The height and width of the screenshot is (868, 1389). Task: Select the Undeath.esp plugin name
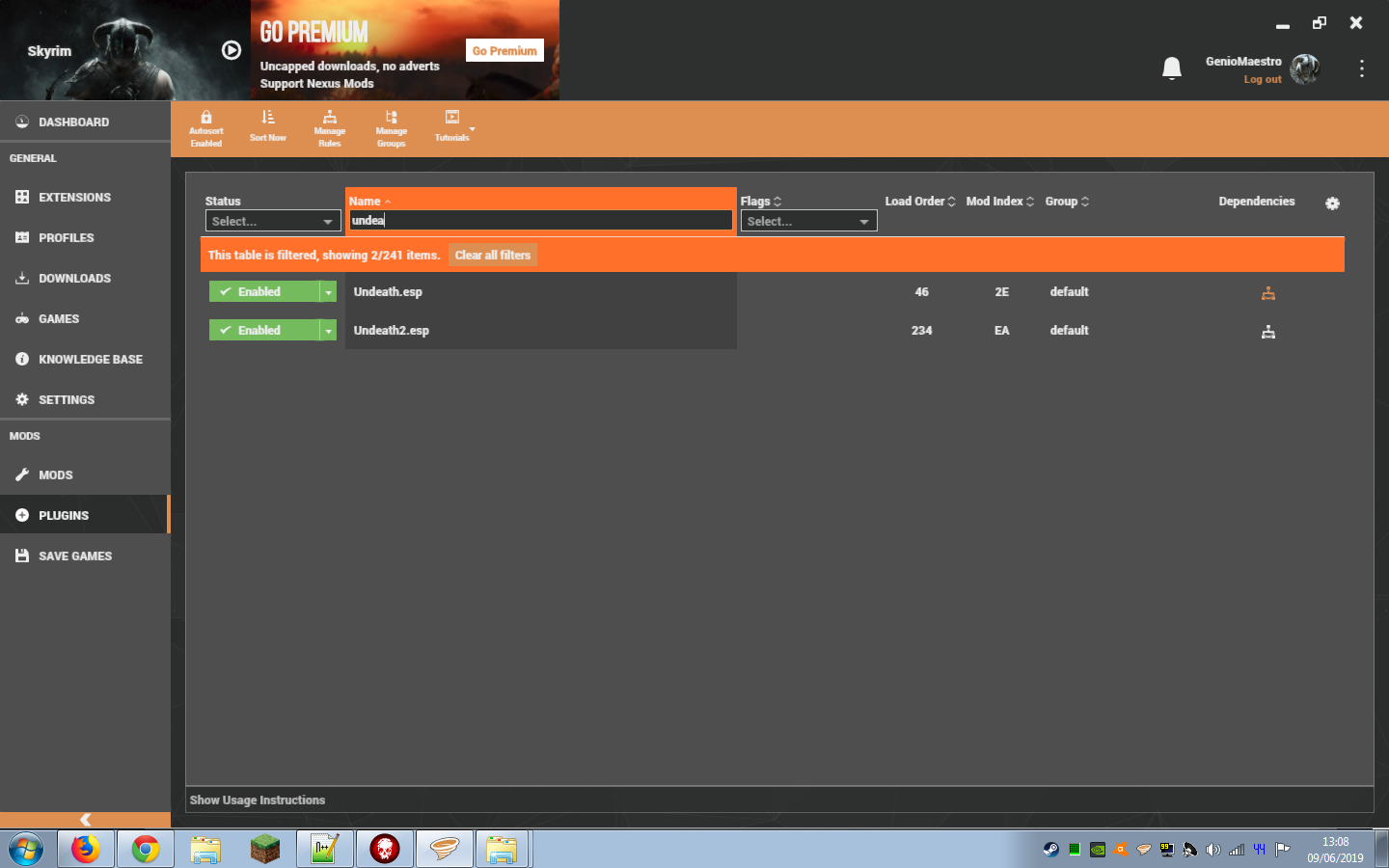click(388, 291)
